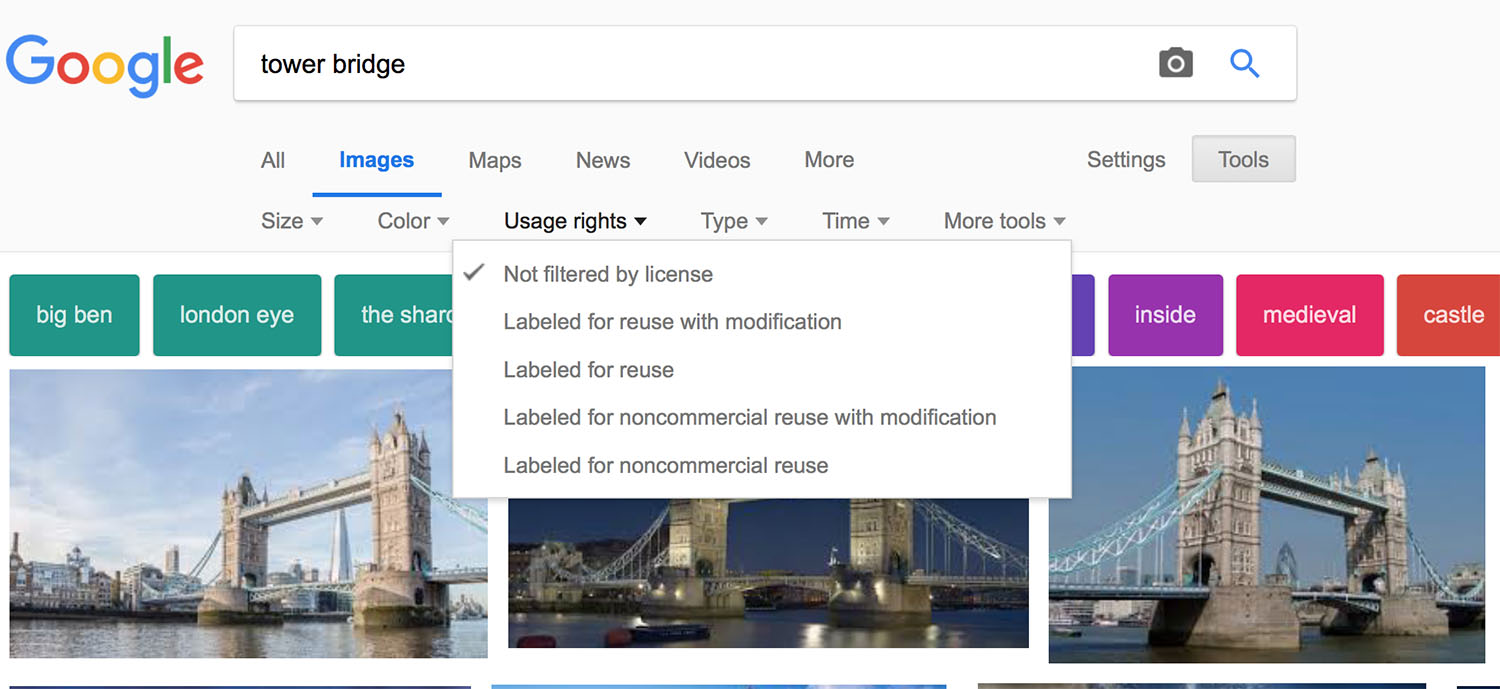1500x689 pixels.
Task: Switch to the All tab
Action: point(273,160)
